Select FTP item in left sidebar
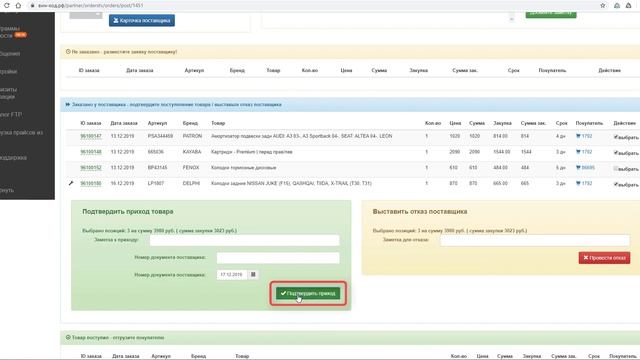 coord(11,115)
